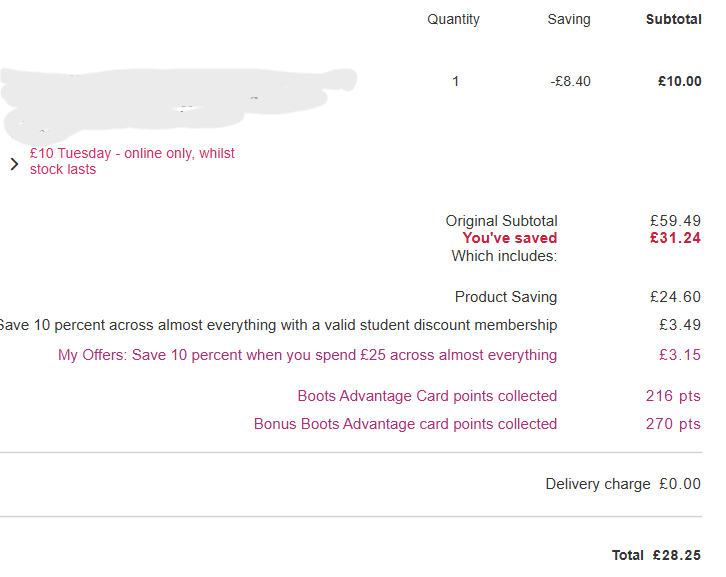
Task: Click the Delivery charge label
Action: click(597, 484)
